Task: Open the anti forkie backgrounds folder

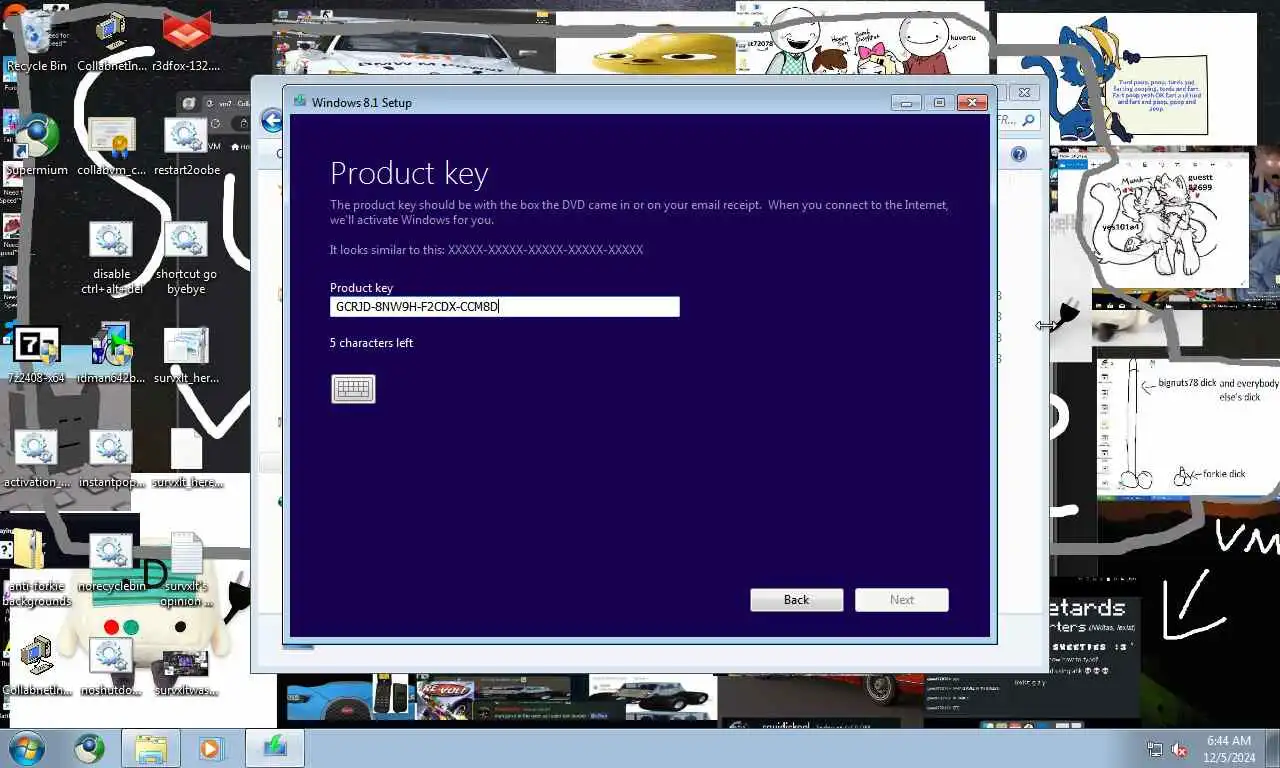Action: [x=37, y=568]
